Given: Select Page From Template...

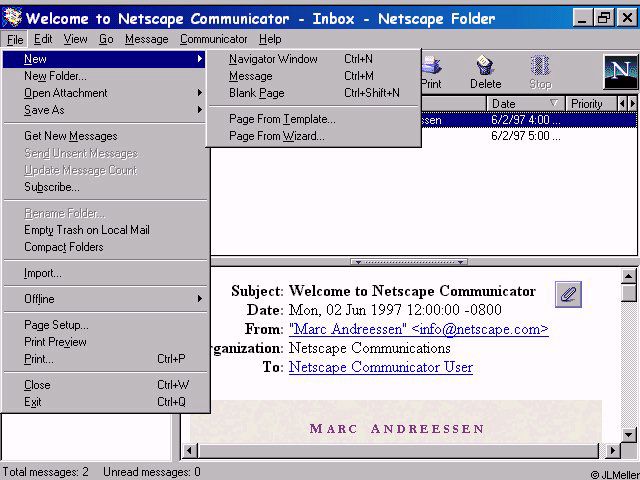Looking at the screenshot, I should pyautogui.click(x=313, y=119).
